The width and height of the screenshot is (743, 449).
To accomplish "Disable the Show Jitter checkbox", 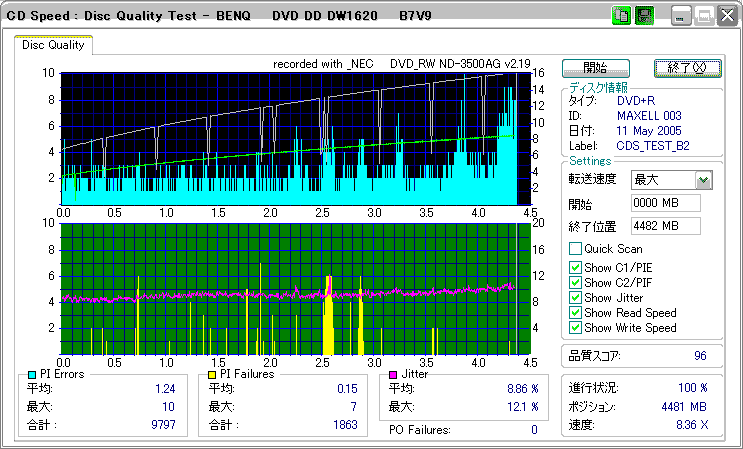I will 575,297.
